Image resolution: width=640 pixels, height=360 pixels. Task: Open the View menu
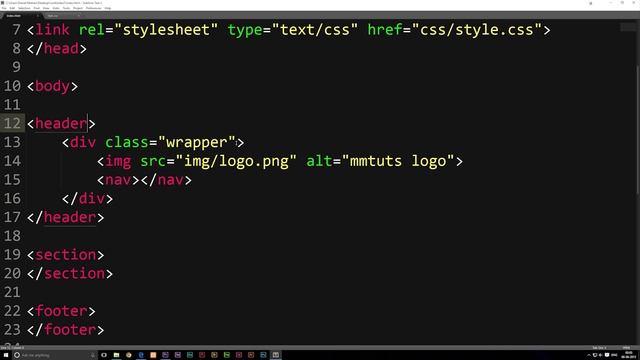point(46,8)
